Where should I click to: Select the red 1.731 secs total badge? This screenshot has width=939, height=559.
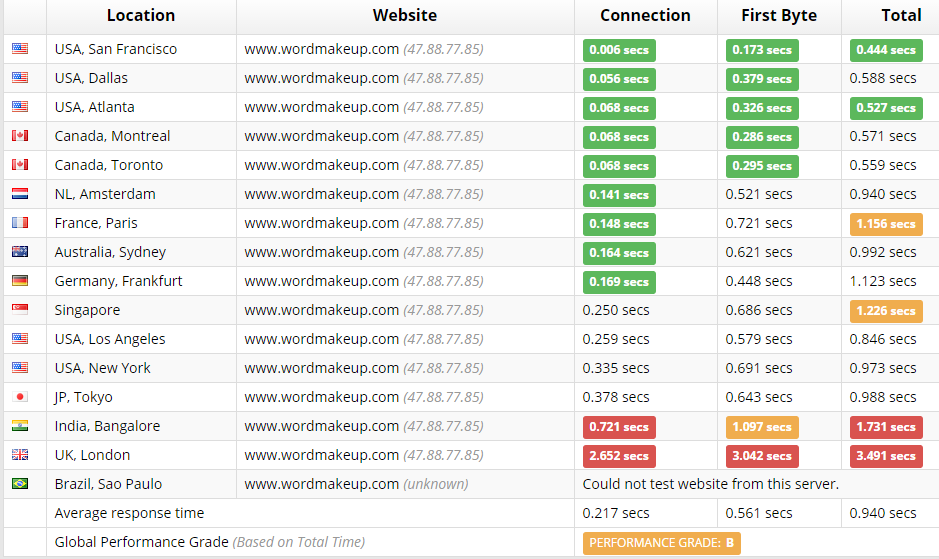[886, 427]
